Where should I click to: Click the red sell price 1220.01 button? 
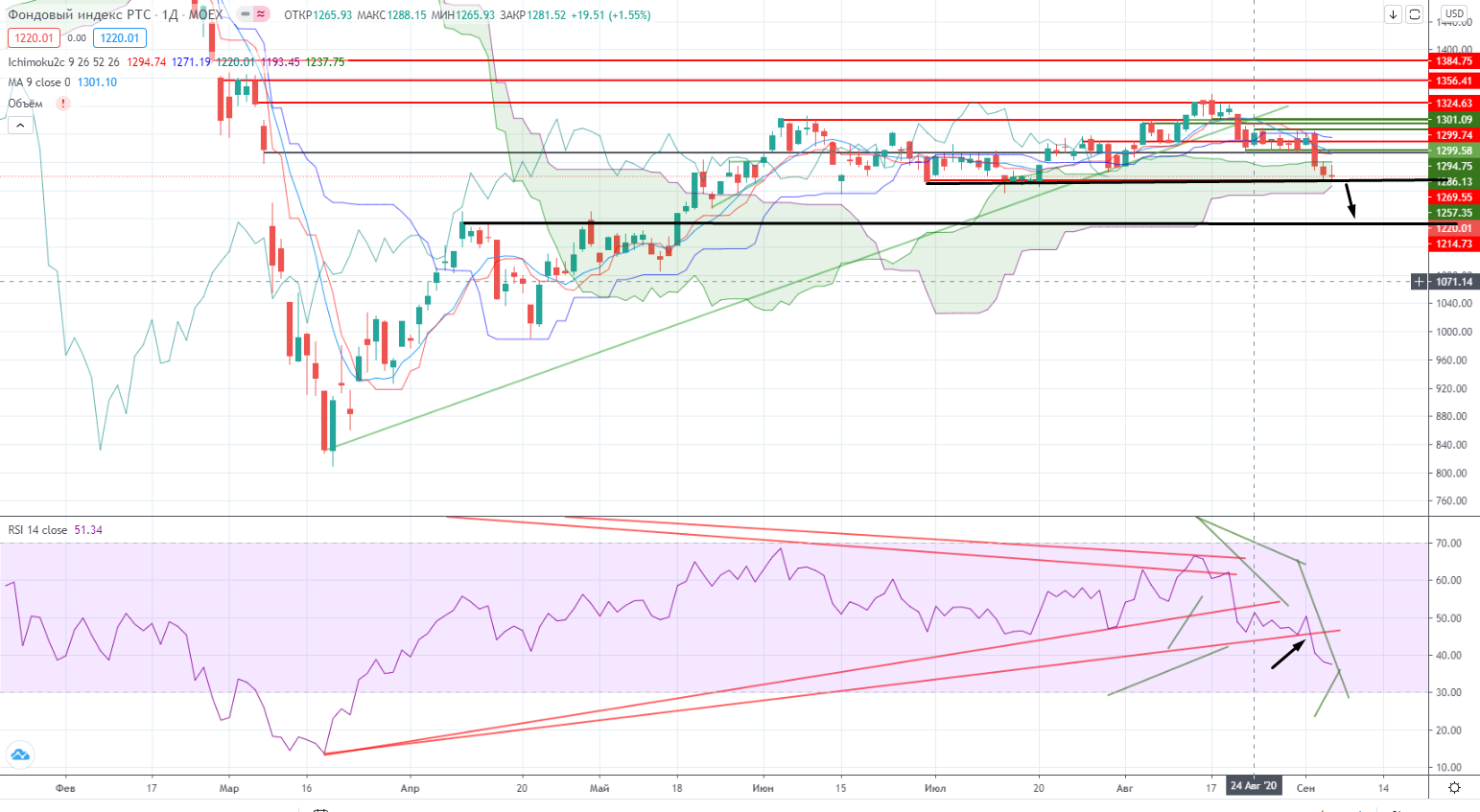(34, 38)
